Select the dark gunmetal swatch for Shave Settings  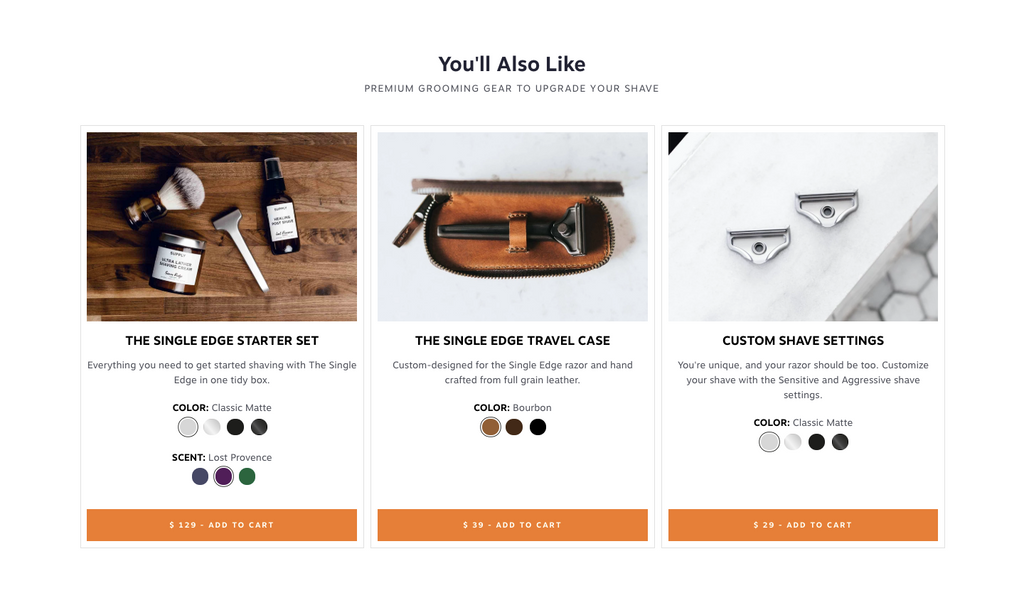coord(840,442)
